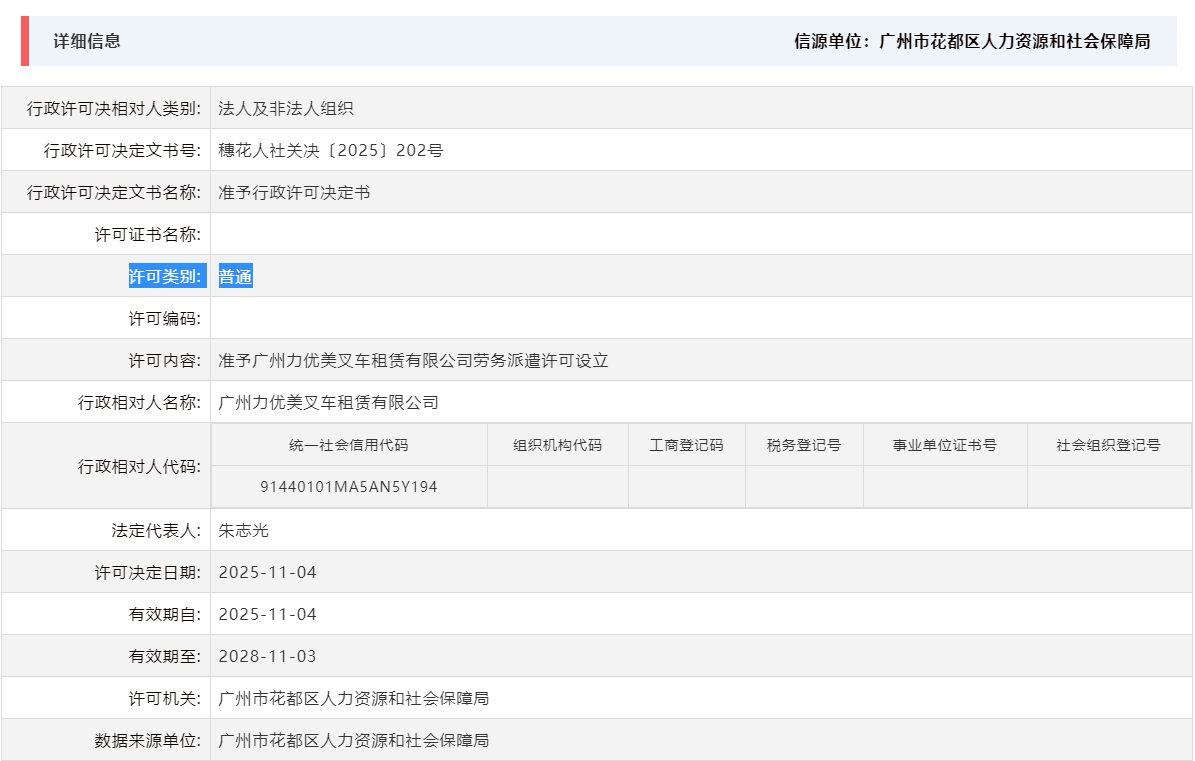Click the empty 许可证书名称 field
The image size is (1195, 761).
coord(400,233)
